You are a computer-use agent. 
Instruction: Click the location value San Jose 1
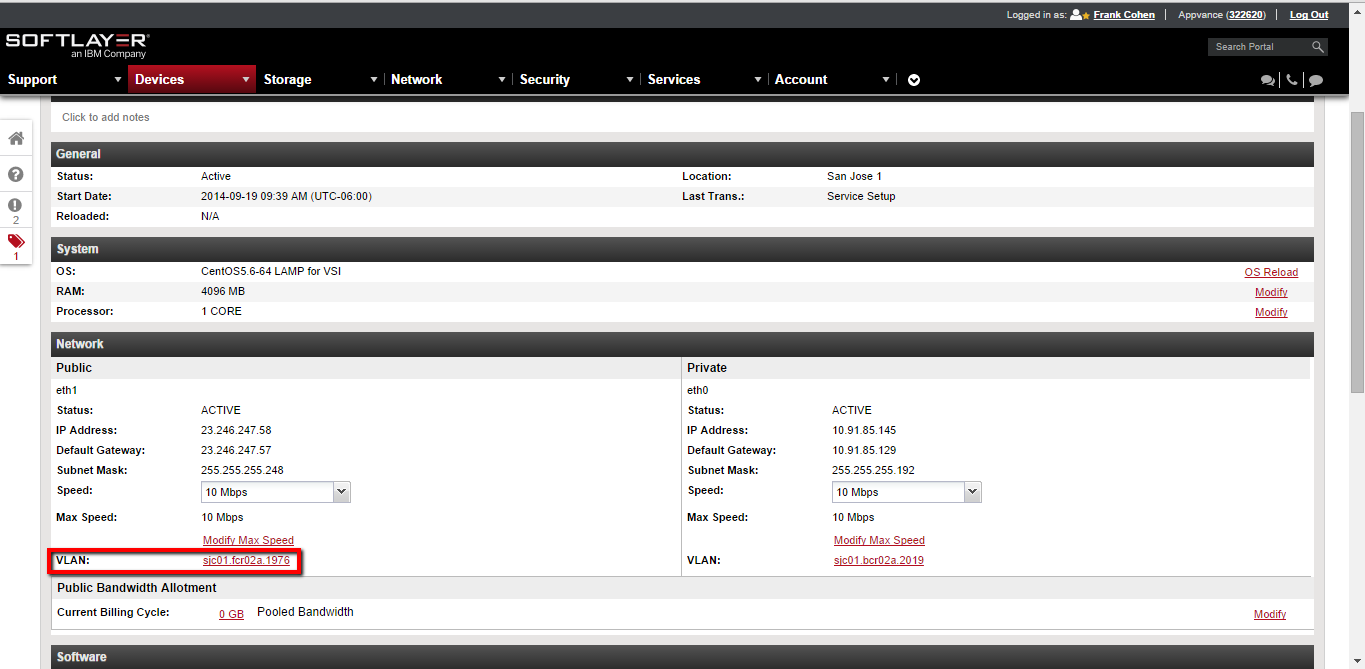pyautogui.click(x=854, y=176)
